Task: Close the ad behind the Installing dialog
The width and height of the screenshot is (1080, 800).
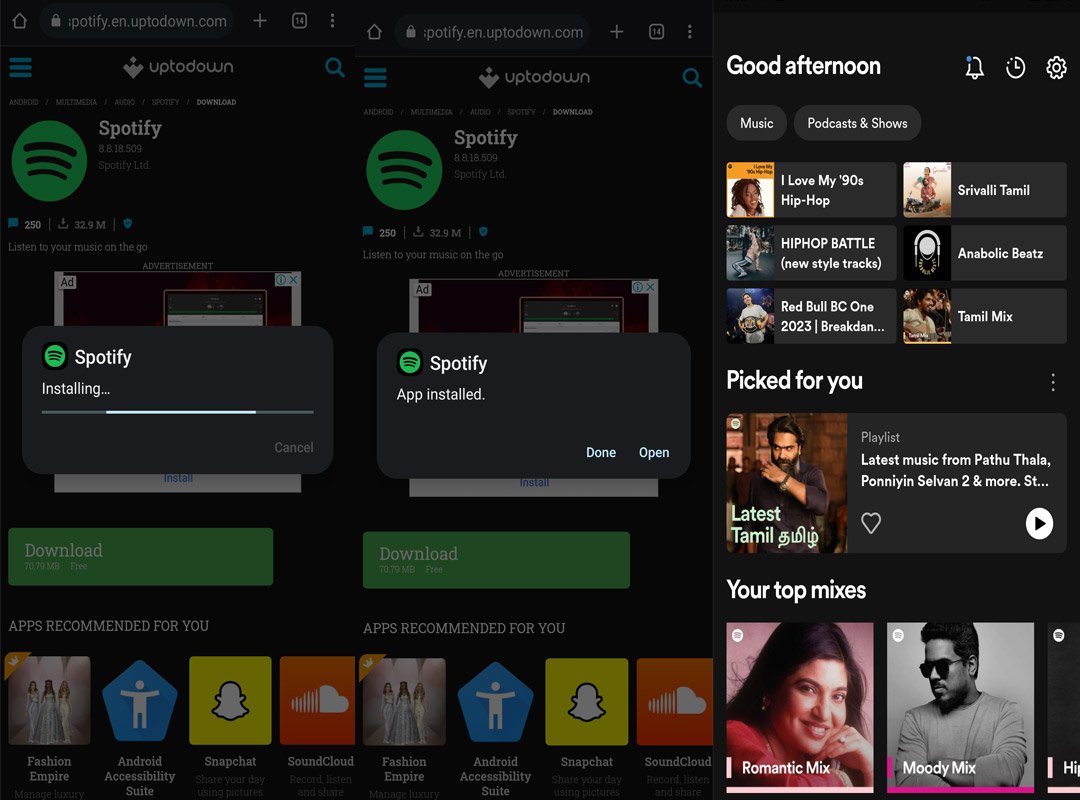Action: (x=294, y=281)
